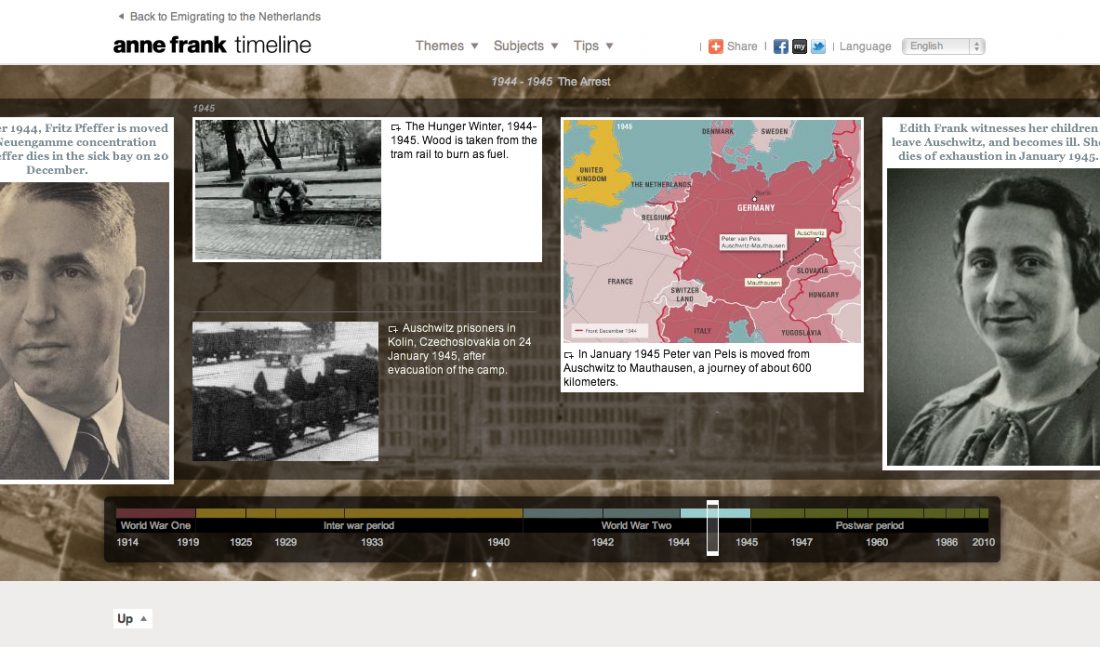1100x647 pixels.
Task: Click the MySpace share icon
Action: coord(798,46)
